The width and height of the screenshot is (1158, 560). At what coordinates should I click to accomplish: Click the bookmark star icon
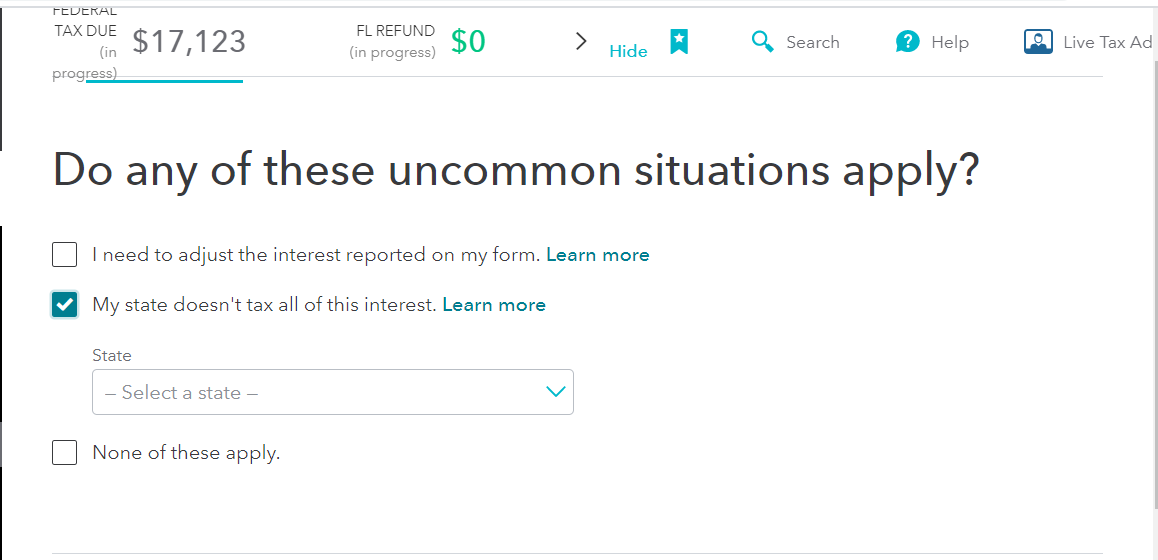[x=679, y=42]
